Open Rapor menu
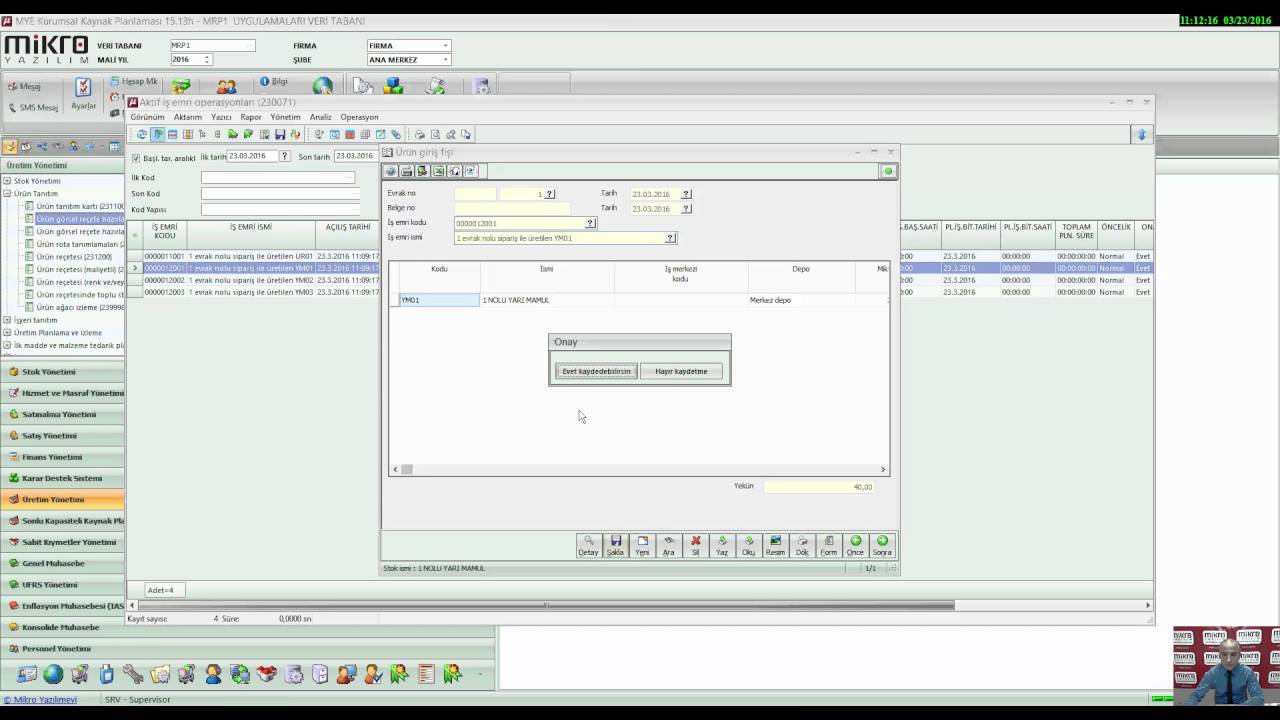Image resolution: width=1280 pixels, height=720 pixels. point(251,117)
